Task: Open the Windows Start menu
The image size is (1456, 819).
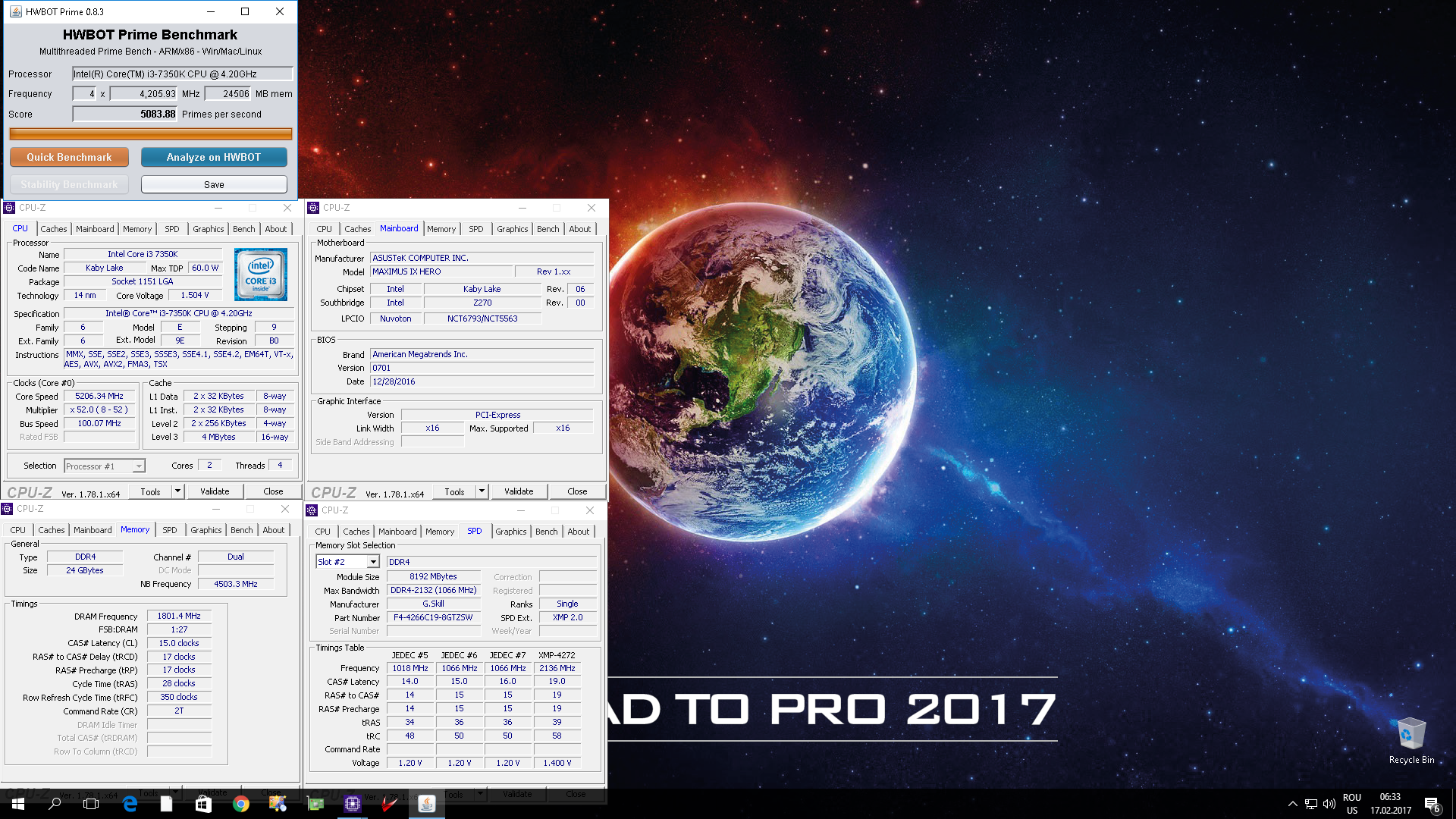Action: [18, 804]
